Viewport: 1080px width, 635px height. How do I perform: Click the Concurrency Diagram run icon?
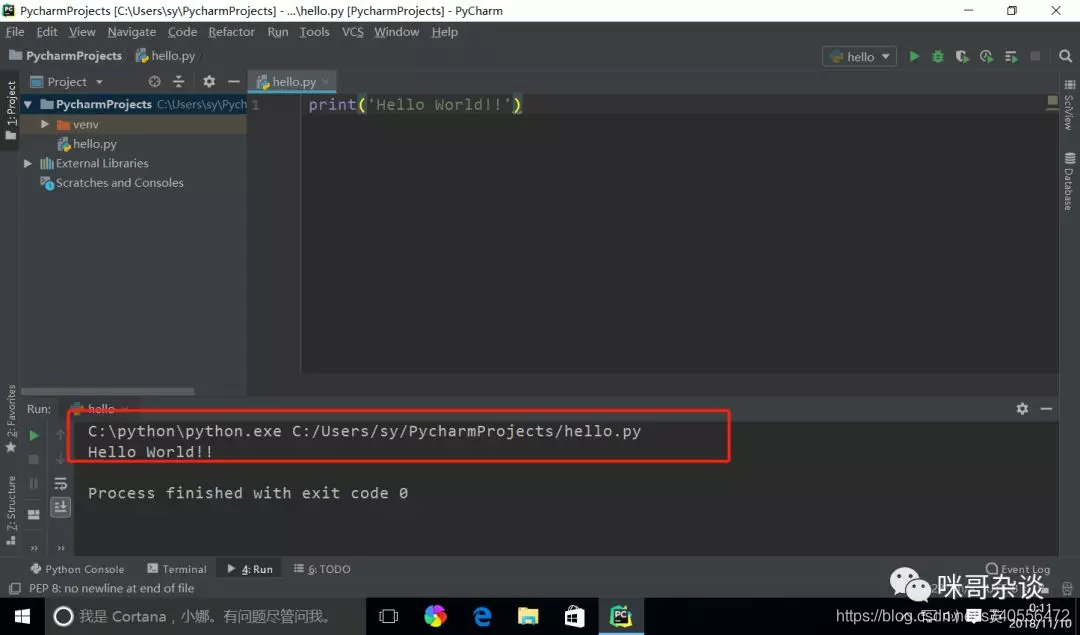[x=1011, y=56]
